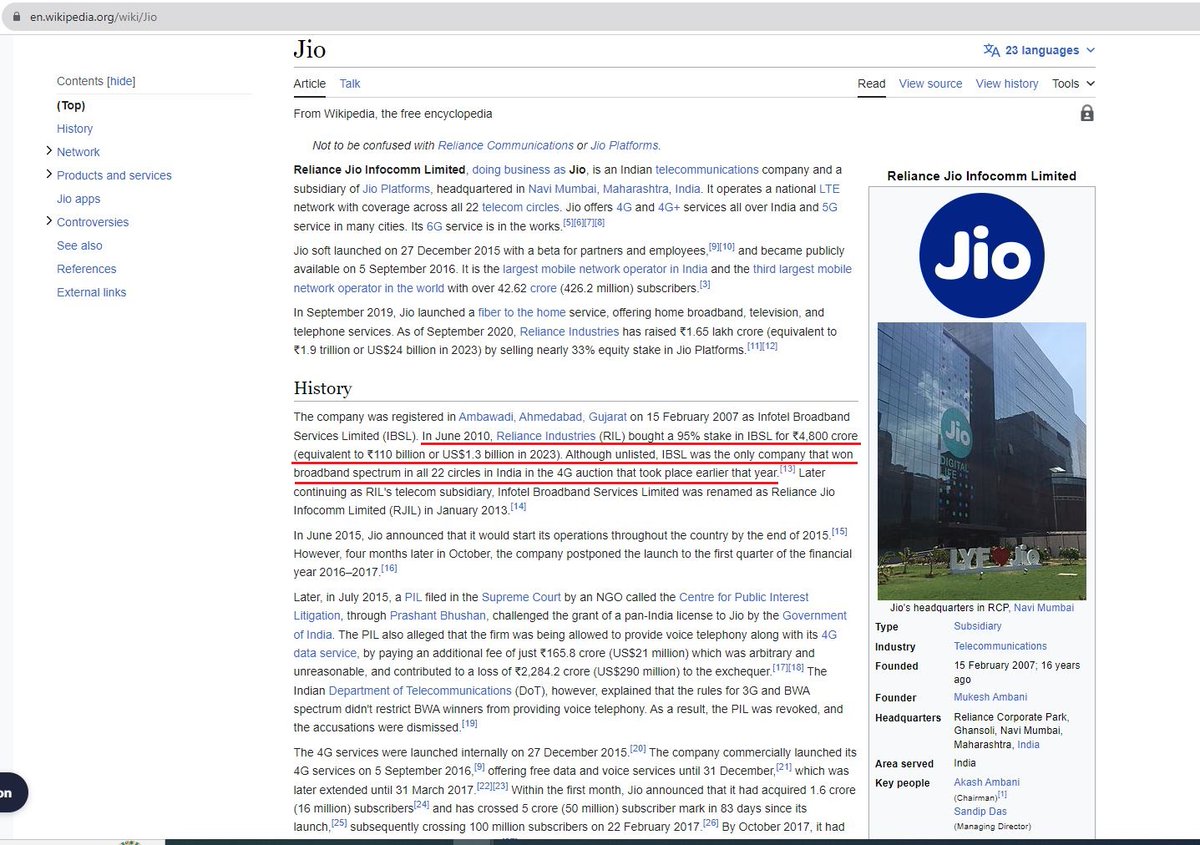This screenshot has height=845, width=1200.
Task: Click the address bar URL en.wikipedia.org/wiki/Jio
Action: [95, 15]
